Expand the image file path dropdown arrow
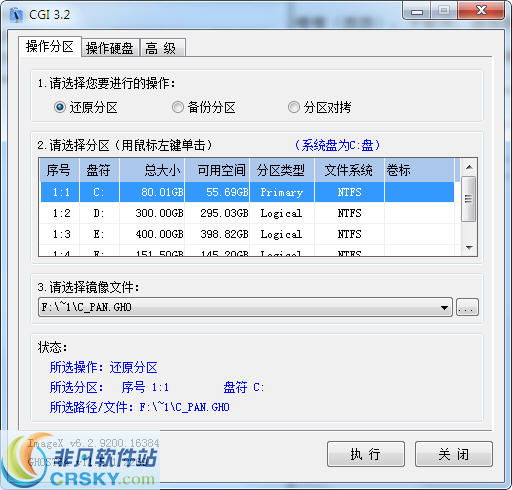This screenshot has width=512, height=490. pos(444,307)
